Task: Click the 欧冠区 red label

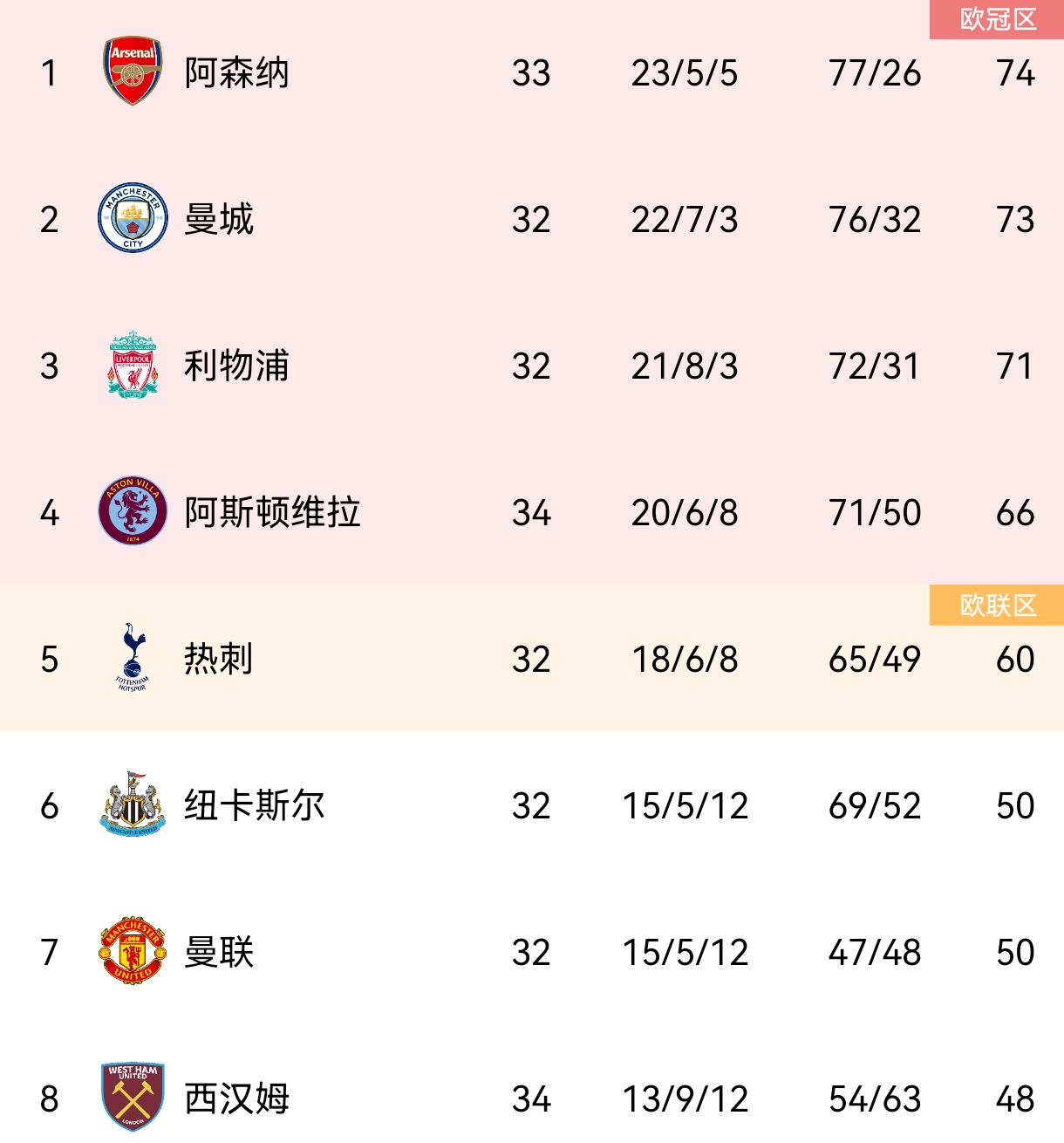Action: tap(997, 19)
